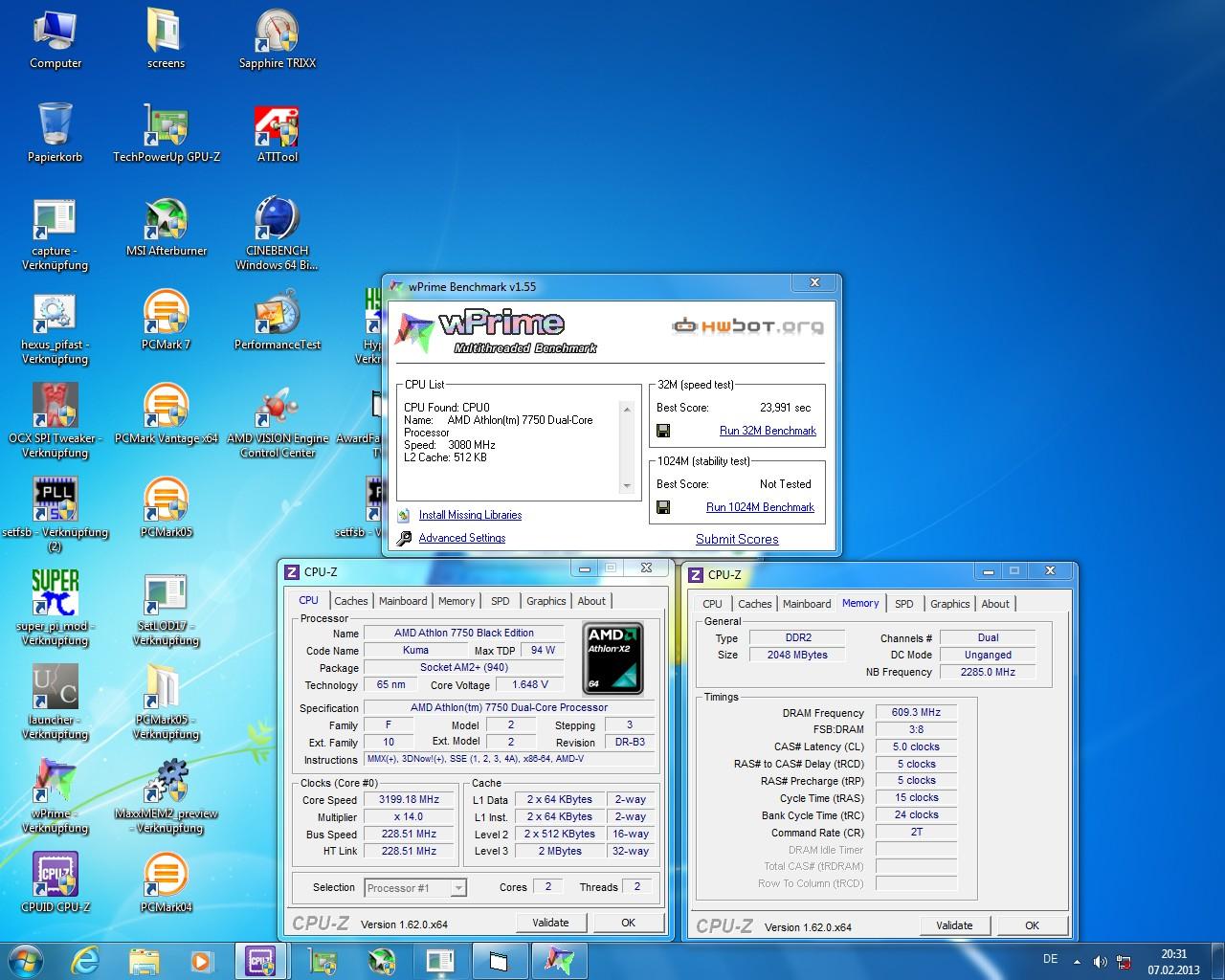Viewport: 1225px width, 980px height.
Task: Open About tab in right CPU-Z window
Action: (995, 604)
